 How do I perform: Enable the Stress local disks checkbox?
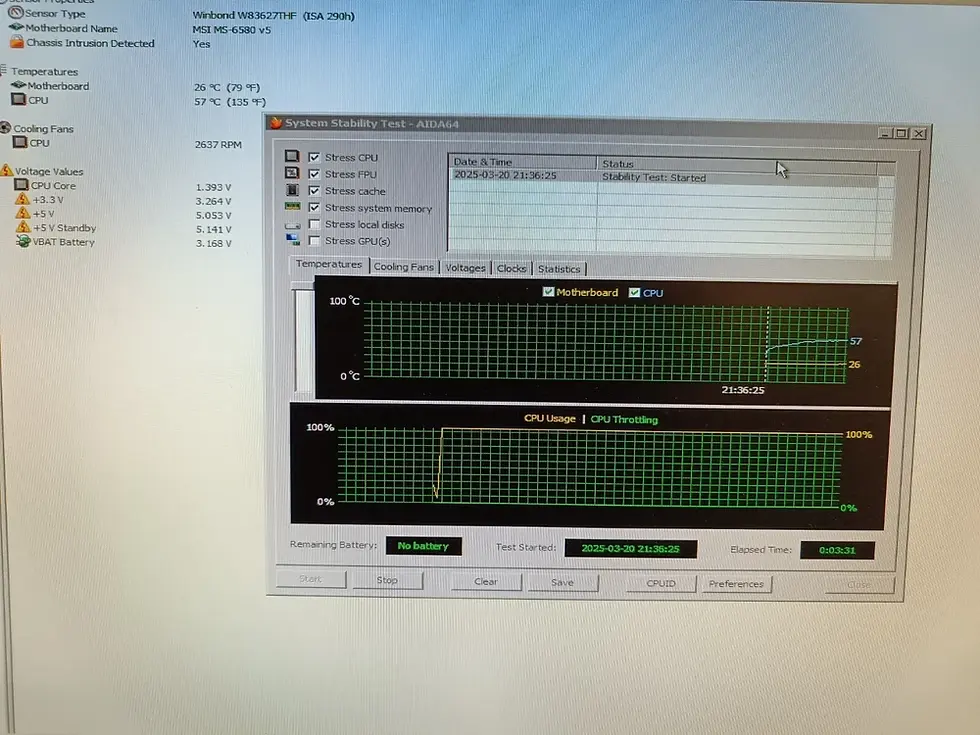(x=314, y=224)
